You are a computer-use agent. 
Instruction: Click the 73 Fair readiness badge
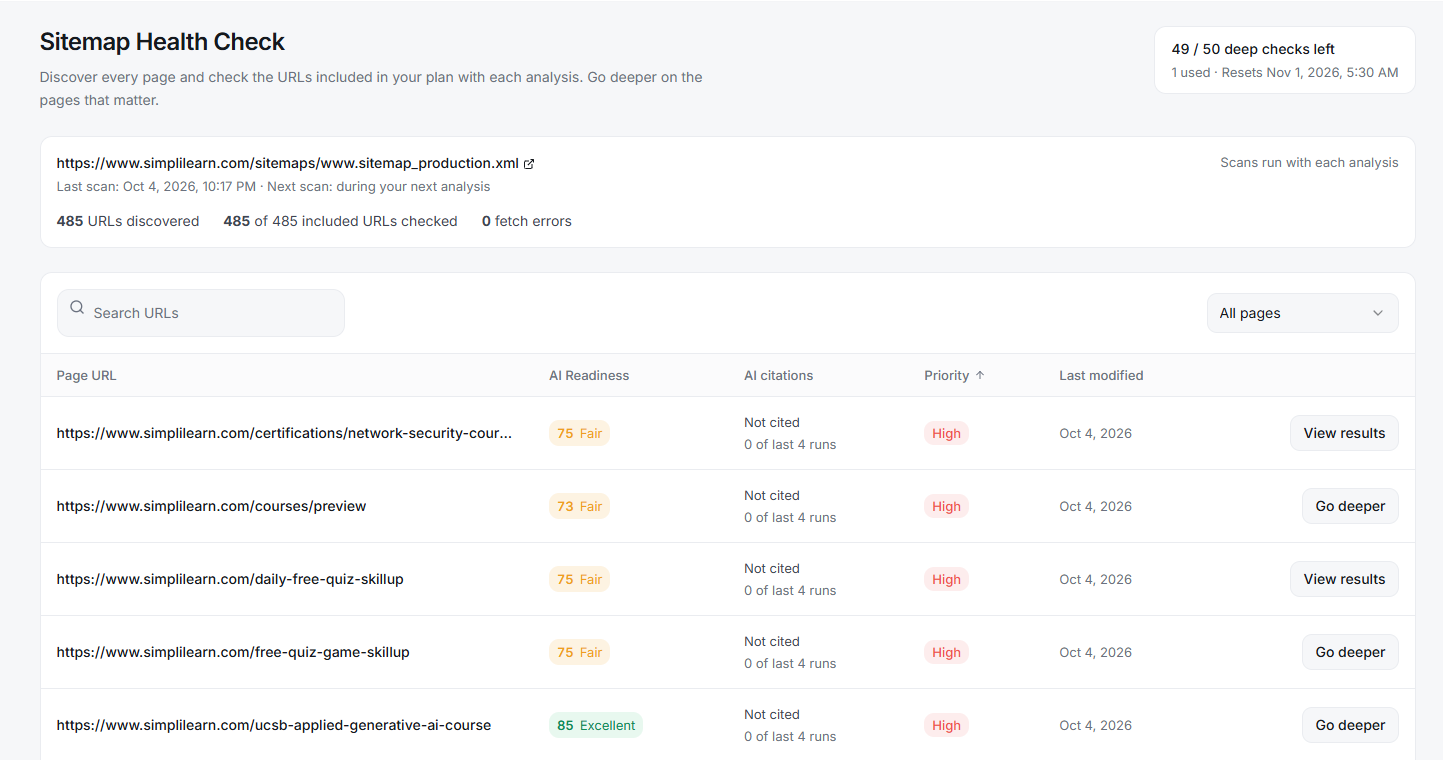tap(579, 506)
